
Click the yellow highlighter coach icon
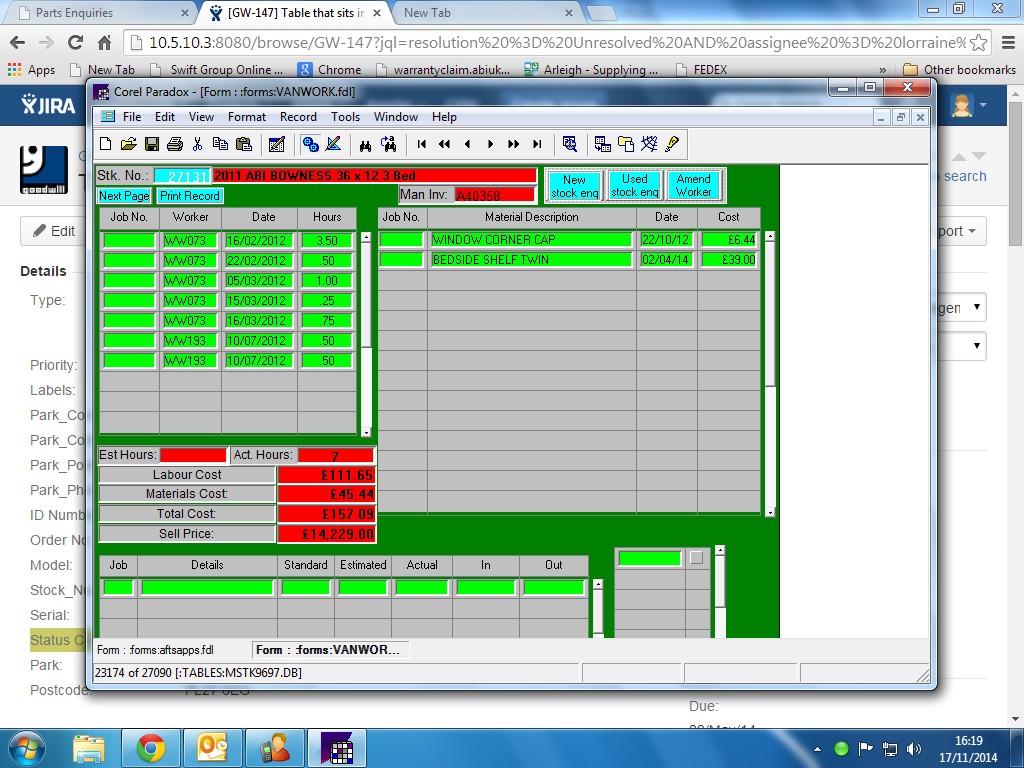pyautogui.click(x=672, y=144)
